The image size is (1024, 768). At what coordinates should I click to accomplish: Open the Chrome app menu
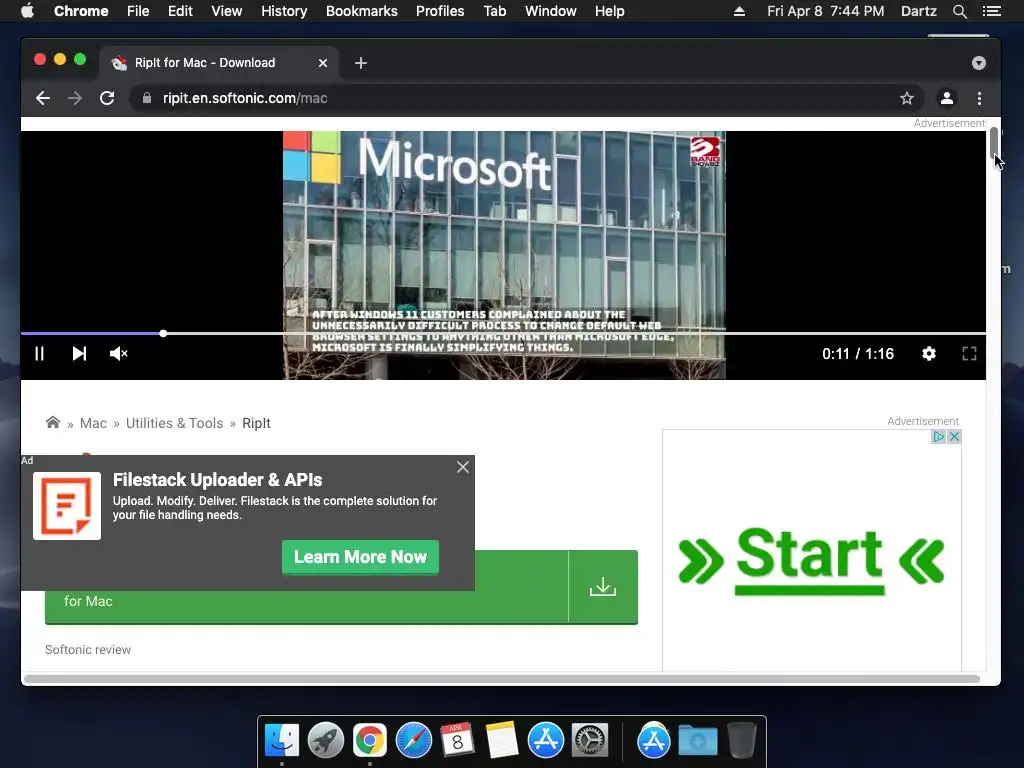point(81,11)
